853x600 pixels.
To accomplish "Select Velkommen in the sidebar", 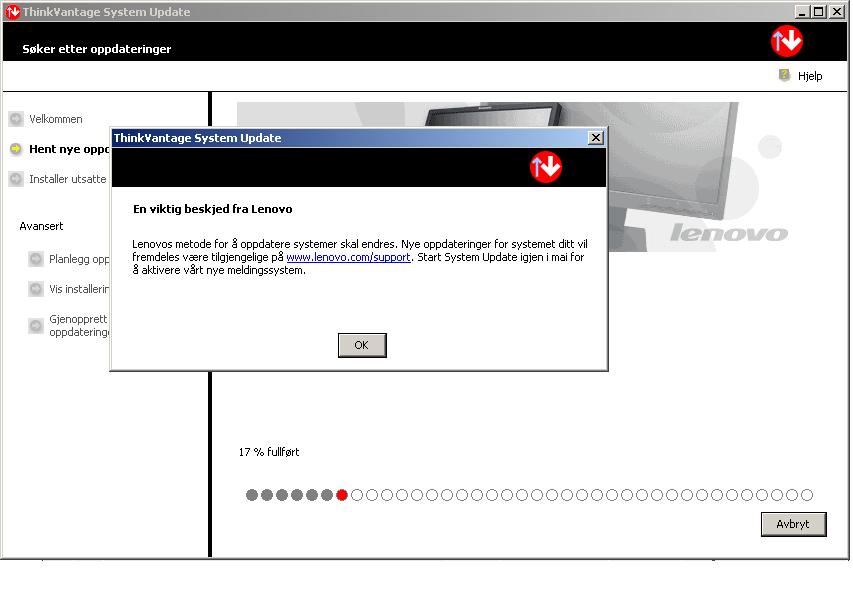I will pyautogui.click(x=55, y=119).
